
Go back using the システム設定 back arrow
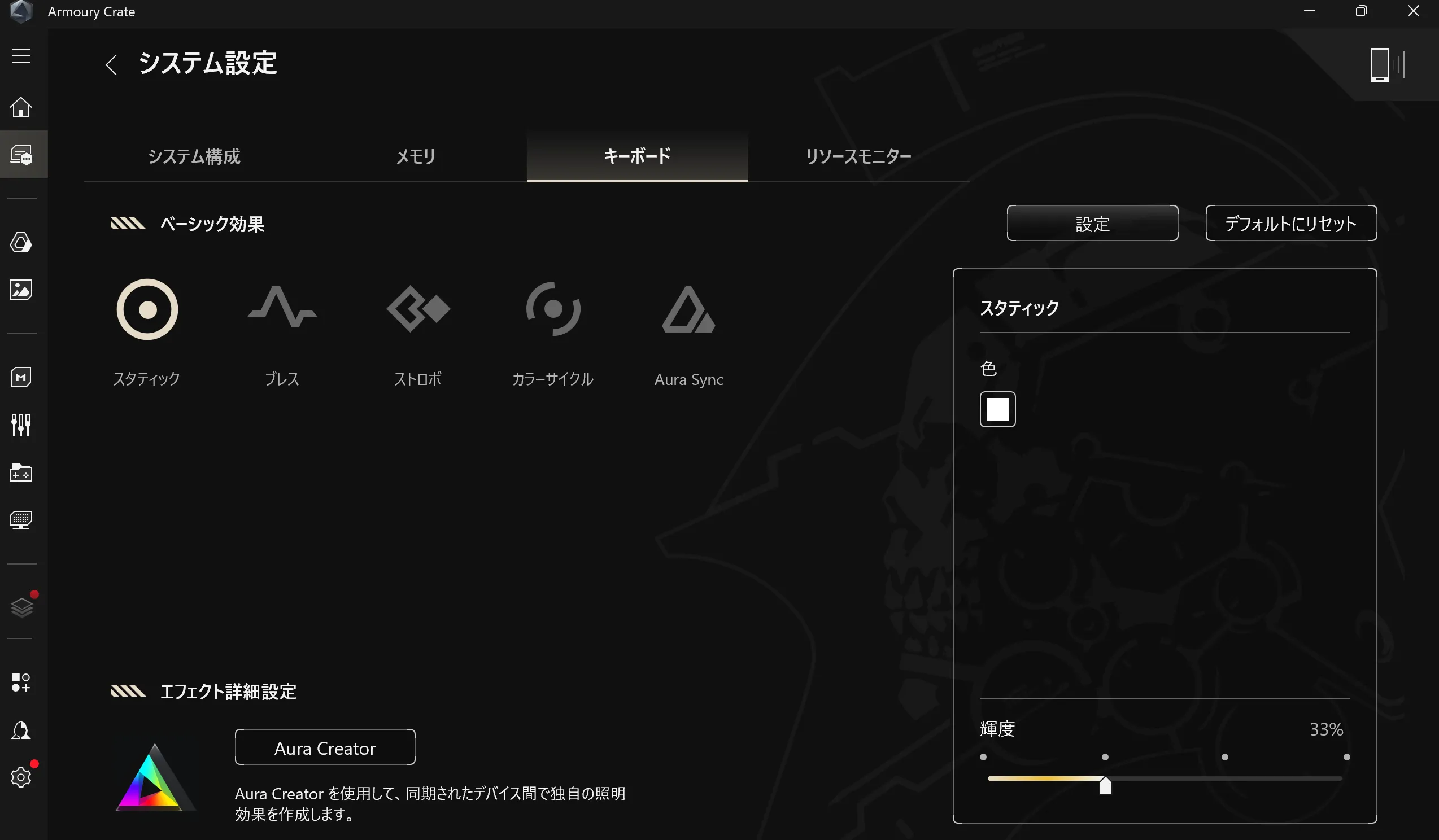coord(112,64)
